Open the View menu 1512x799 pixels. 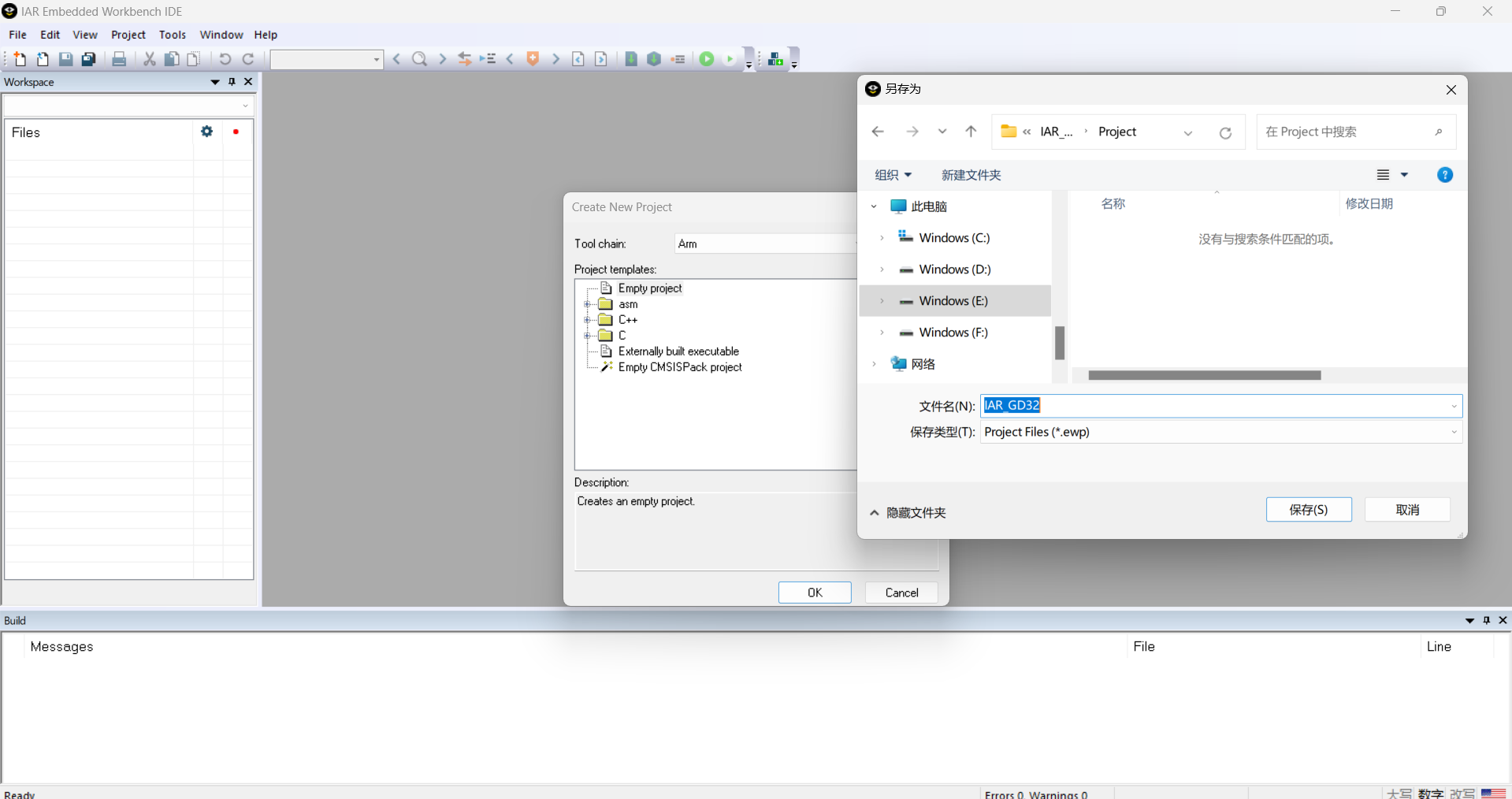(x=85, y=35)
